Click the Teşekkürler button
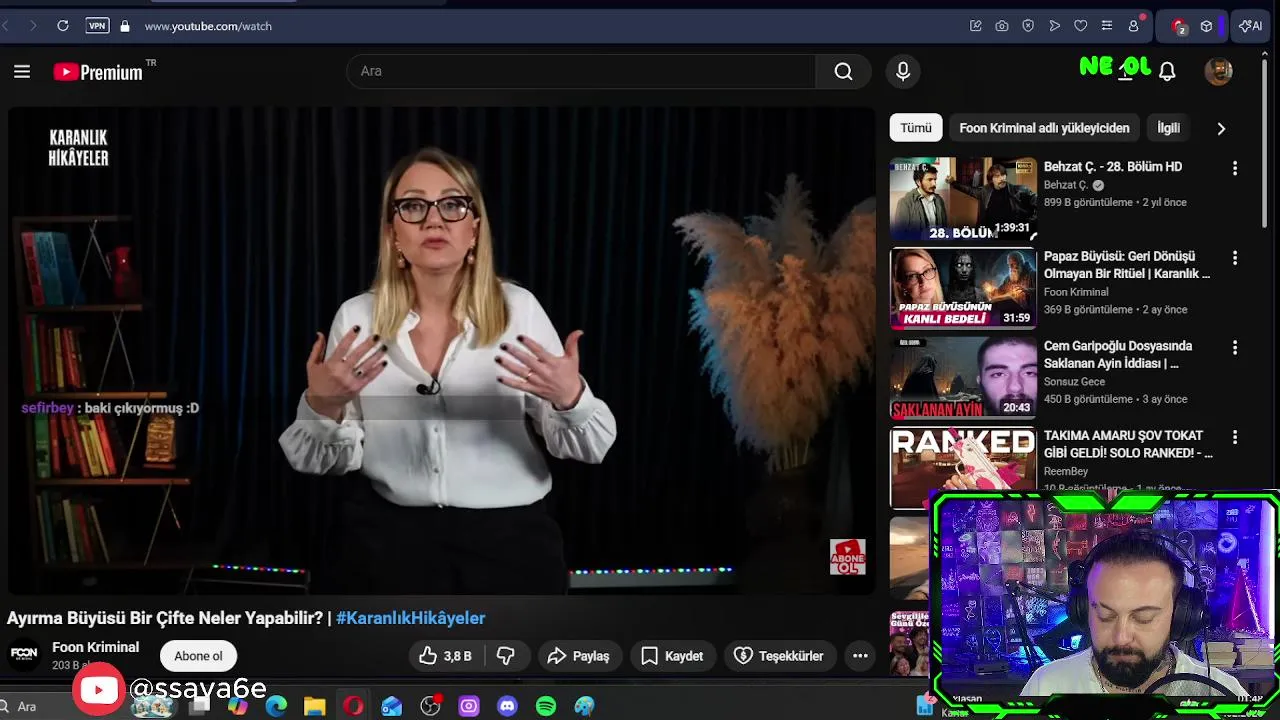This screenshot has height=720, width=1280. (x=780, y=656)
